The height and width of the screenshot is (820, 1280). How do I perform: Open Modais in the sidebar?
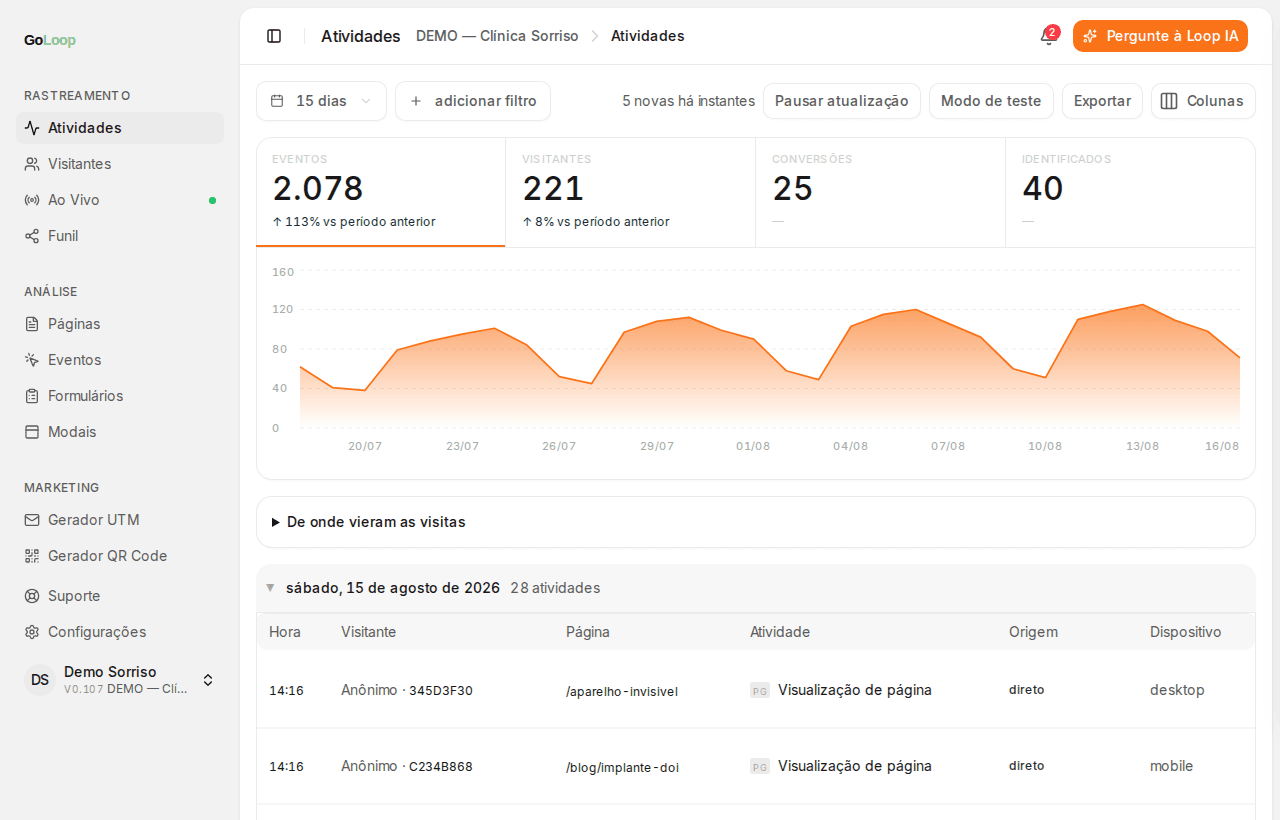pyautogui.click(x=120, y=432)
